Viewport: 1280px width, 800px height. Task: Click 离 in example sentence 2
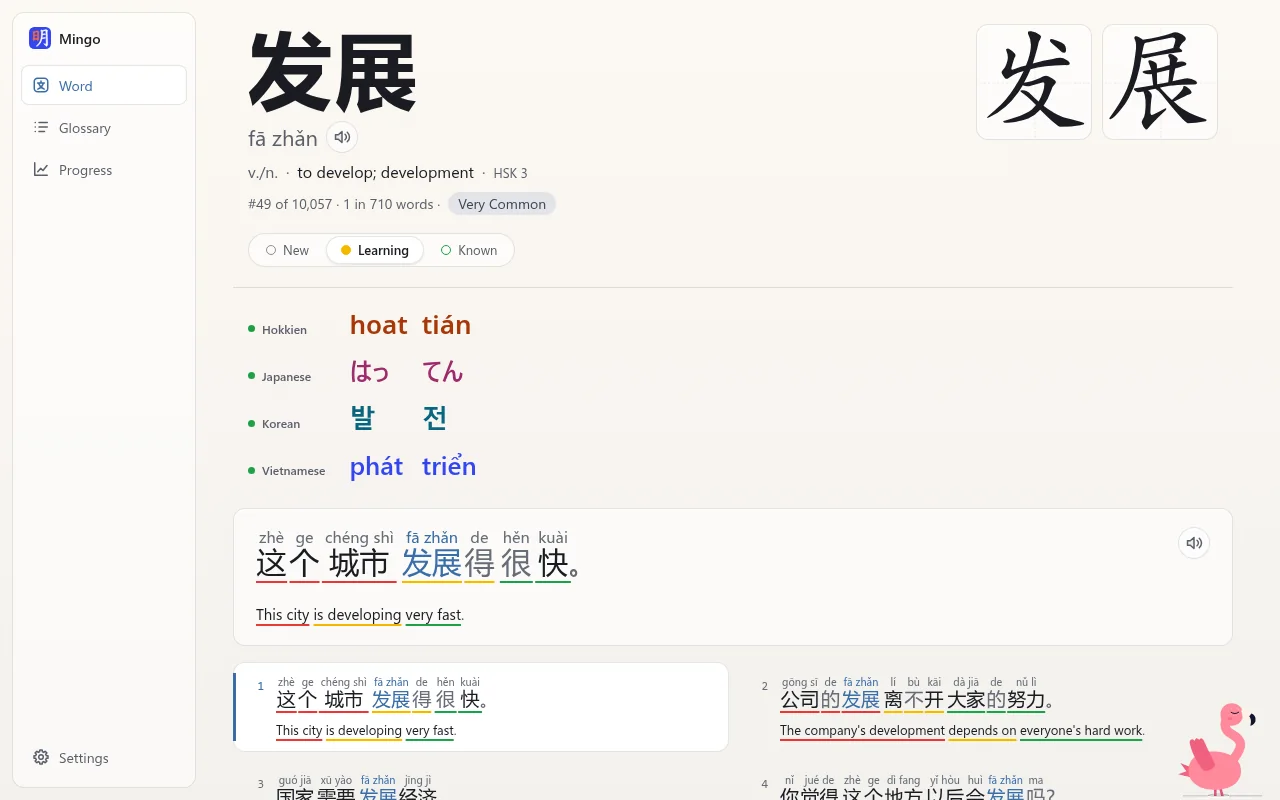(x=893, y=700)
